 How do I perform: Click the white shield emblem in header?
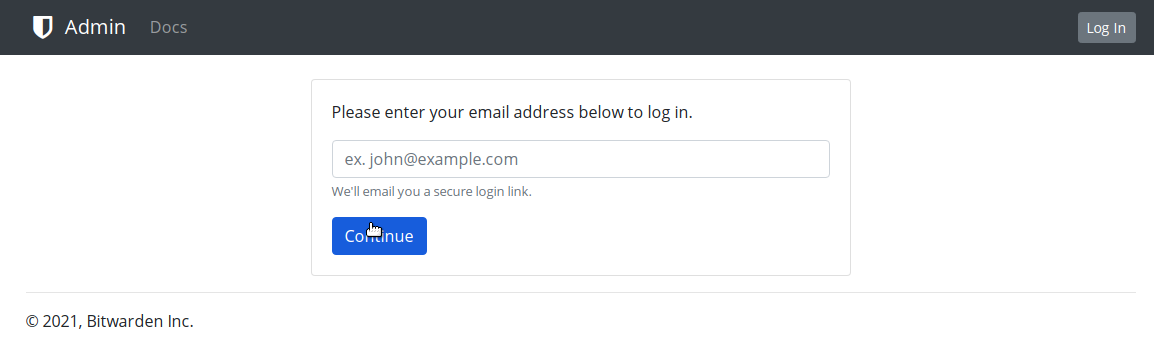[x=43, y=27]
